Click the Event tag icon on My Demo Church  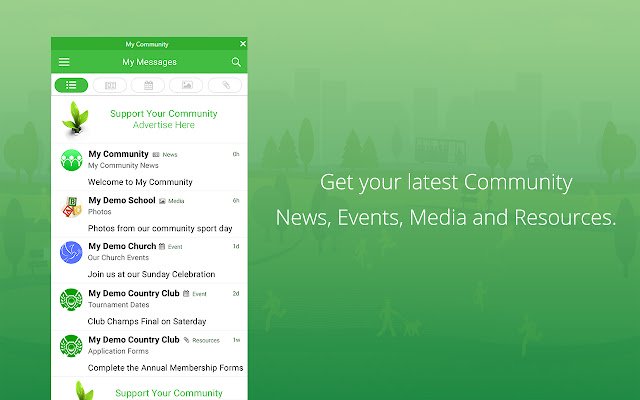pyautogui.click(x=162, y=247)
